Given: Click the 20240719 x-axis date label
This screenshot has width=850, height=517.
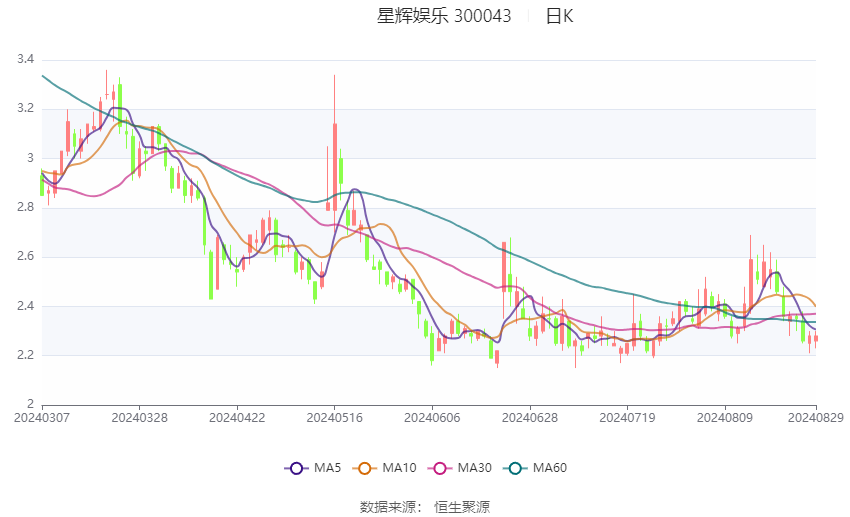Looking at the screenshot, I should point(627,418).
